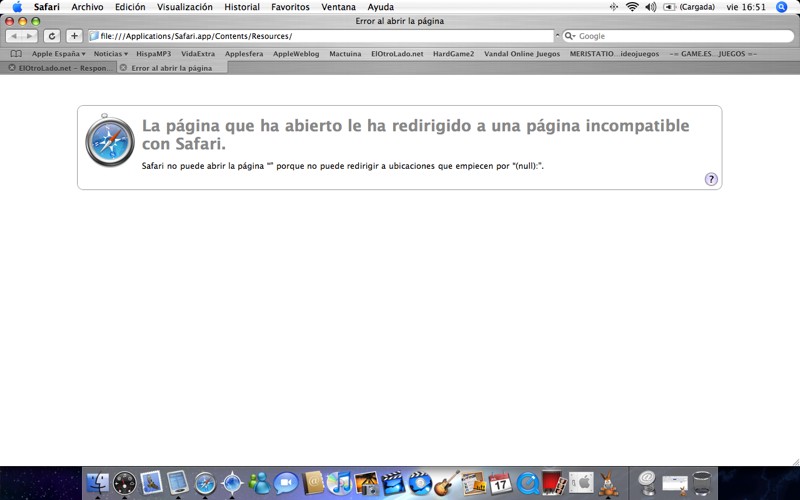Go forward with the right arrow button
Viewport: 800px width, 500px height.
pyautogui.click(x=30, y=36)
